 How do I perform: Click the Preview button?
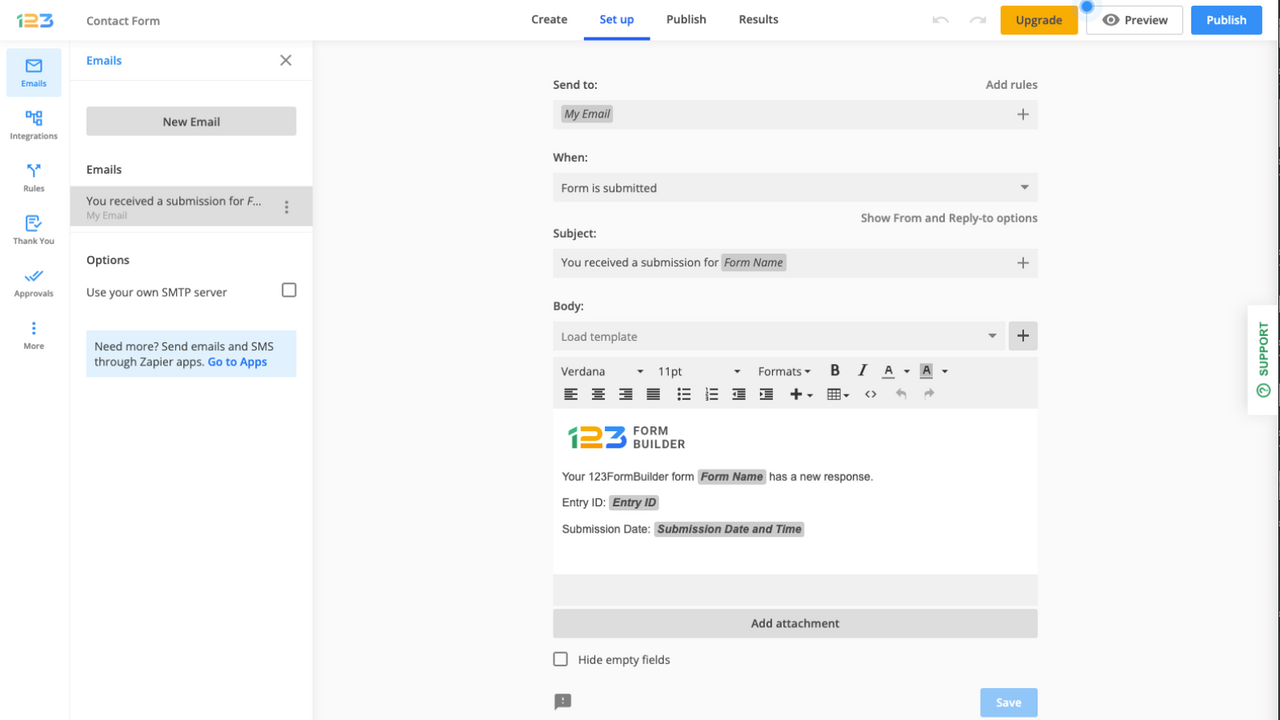(1134, 20)
